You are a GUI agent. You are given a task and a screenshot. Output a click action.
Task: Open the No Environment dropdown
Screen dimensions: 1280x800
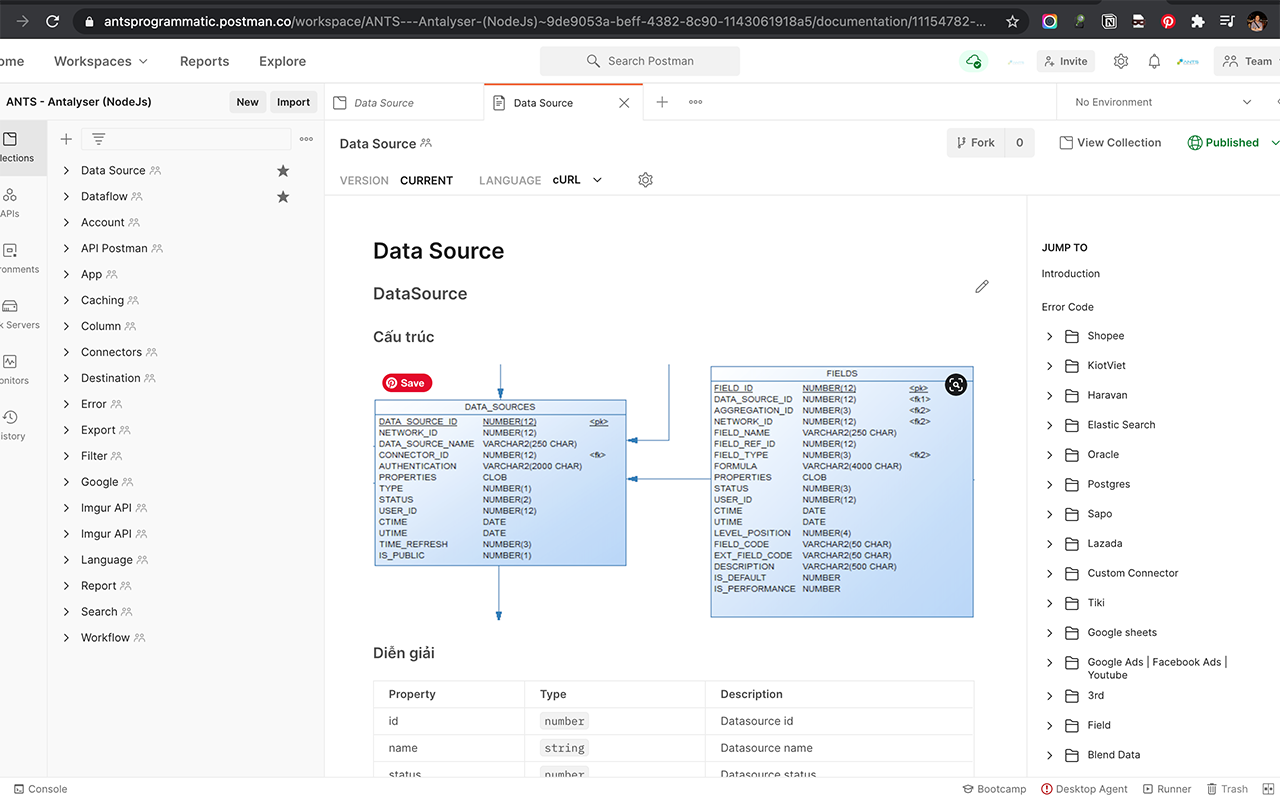point(1163,102)
